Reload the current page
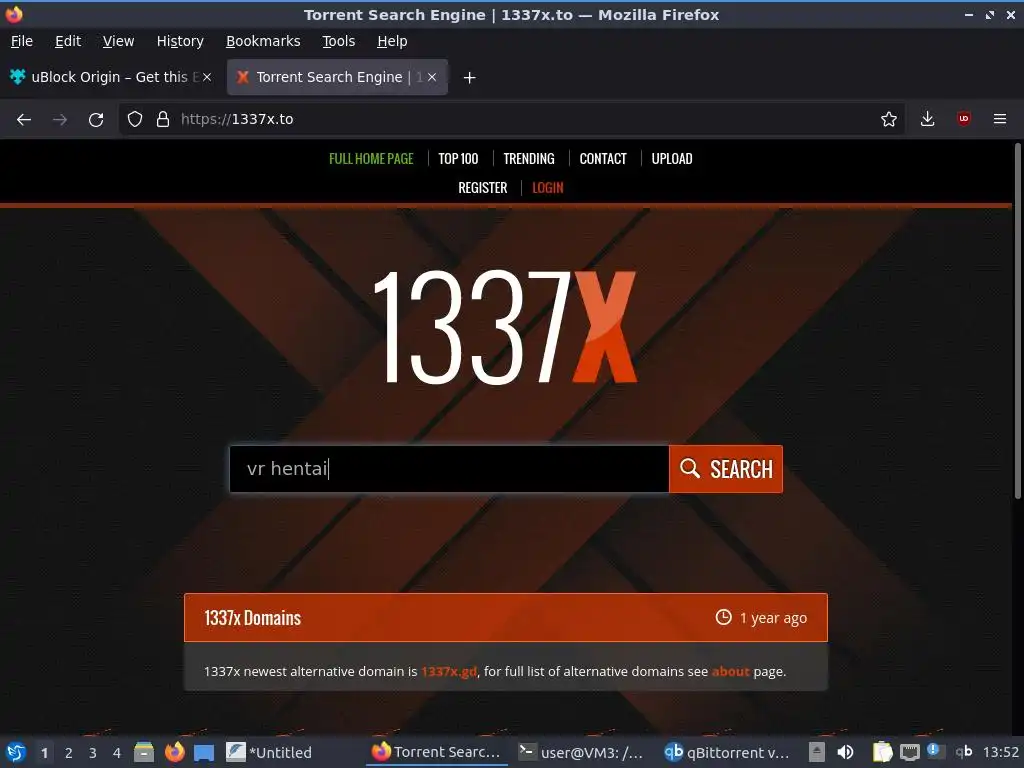Screen dimensions: 1024x768 pyautogui.click(x=96, y=120)
